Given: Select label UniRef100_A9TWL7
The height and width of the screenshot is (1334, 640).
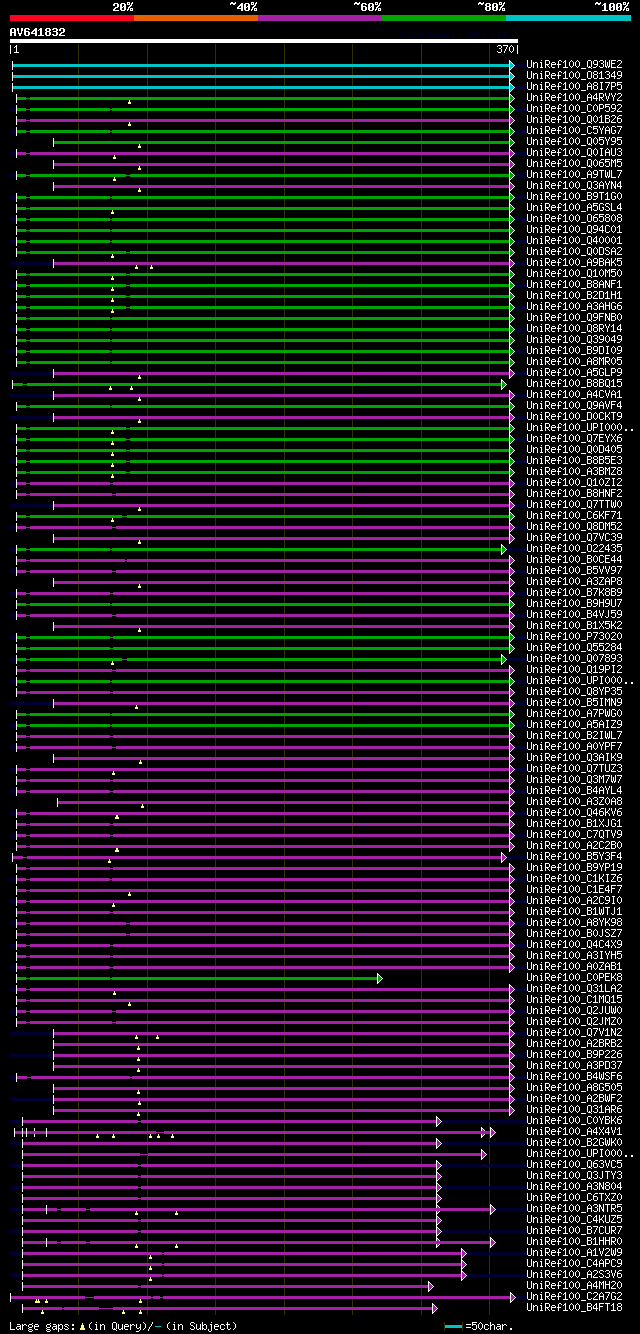Looking at the screenshot, I should tap(574, 175).
